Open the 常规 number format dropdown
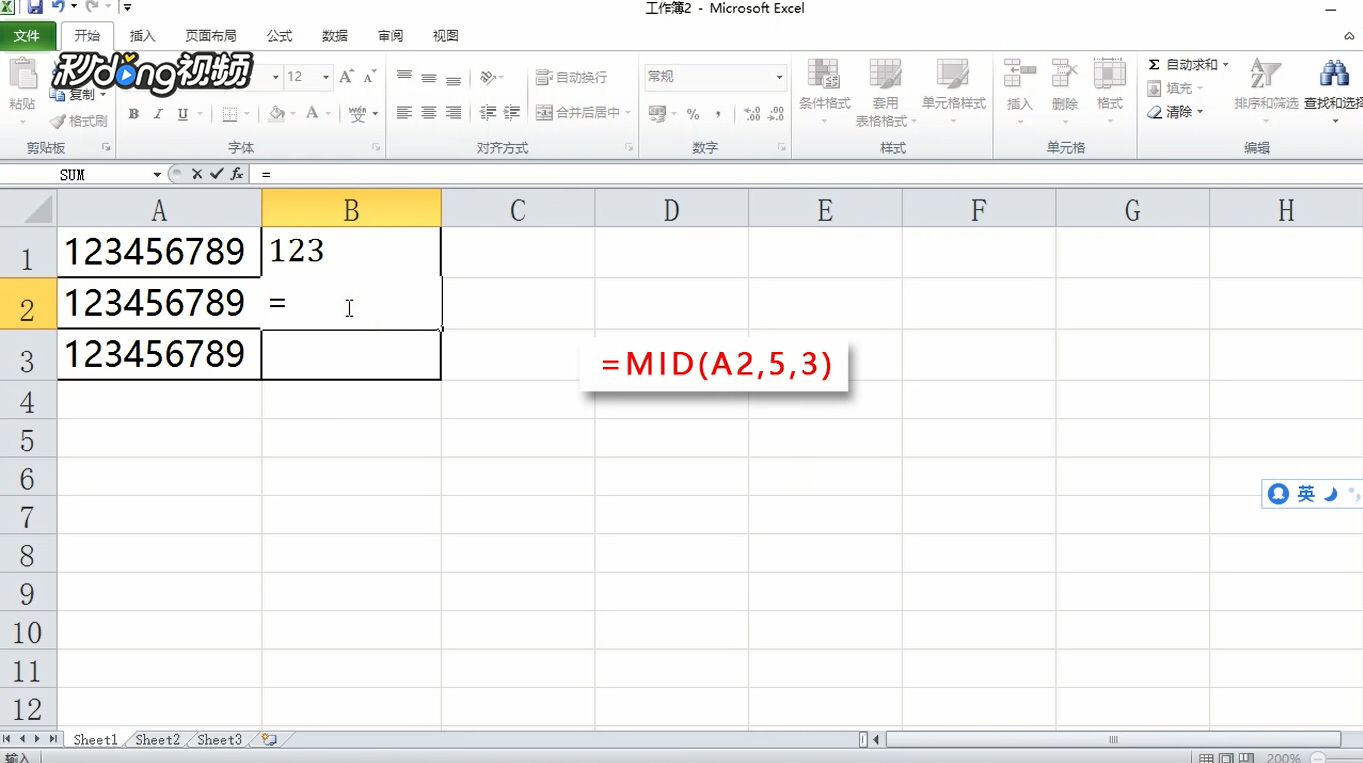 click(x=781, y=76)
